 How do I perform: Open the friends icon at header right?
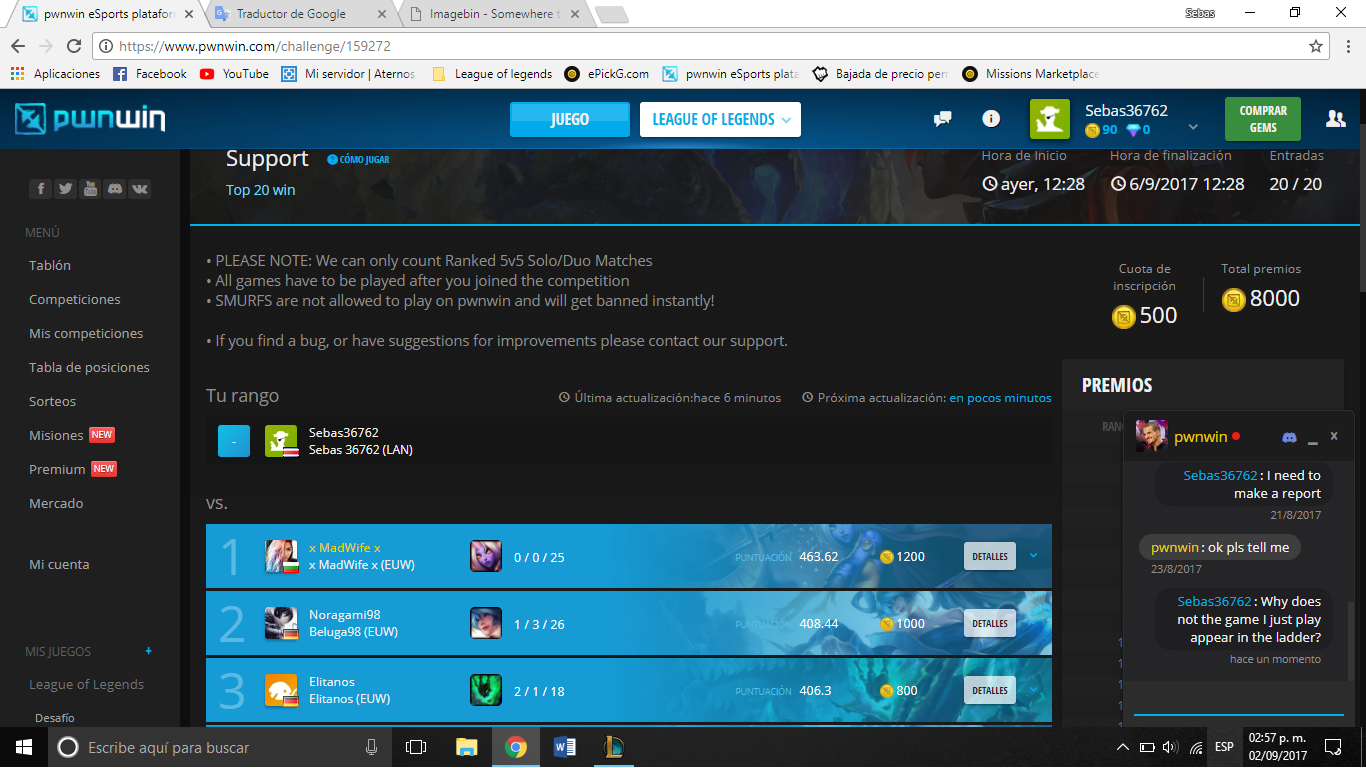pos(1335,119)
